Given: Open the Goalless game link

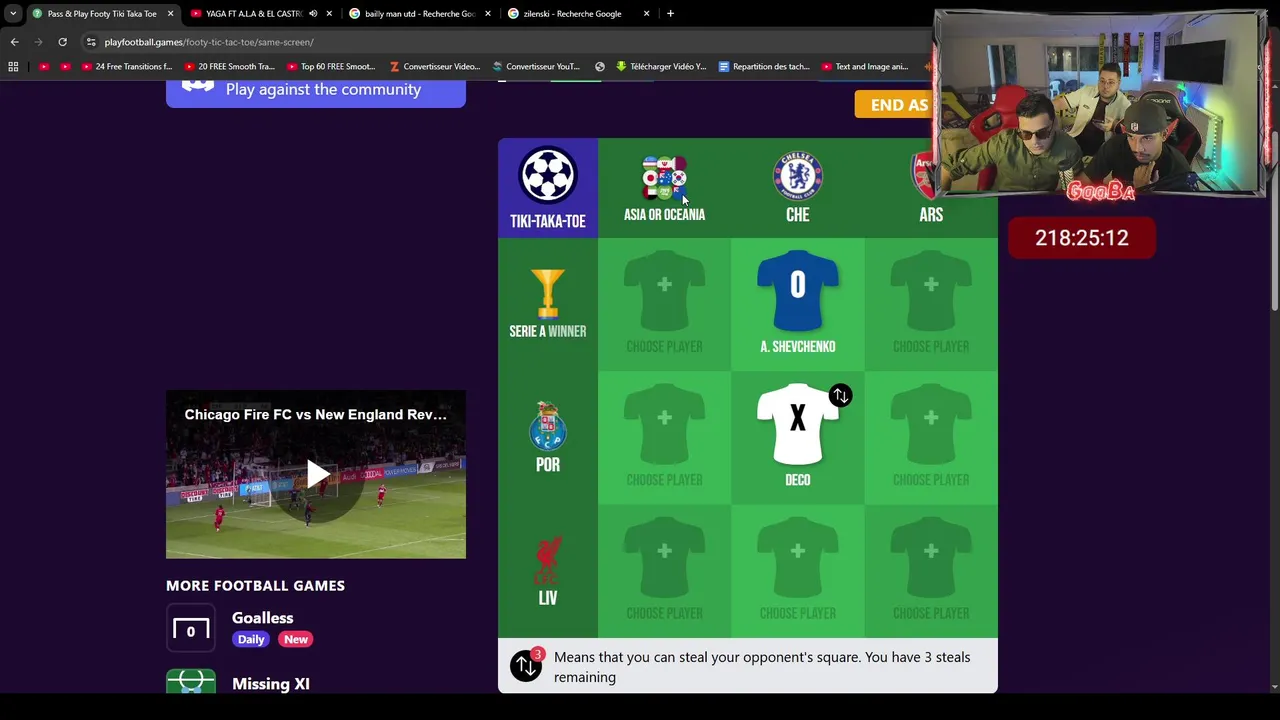Looking at the screenshot, I should point(262,618).
